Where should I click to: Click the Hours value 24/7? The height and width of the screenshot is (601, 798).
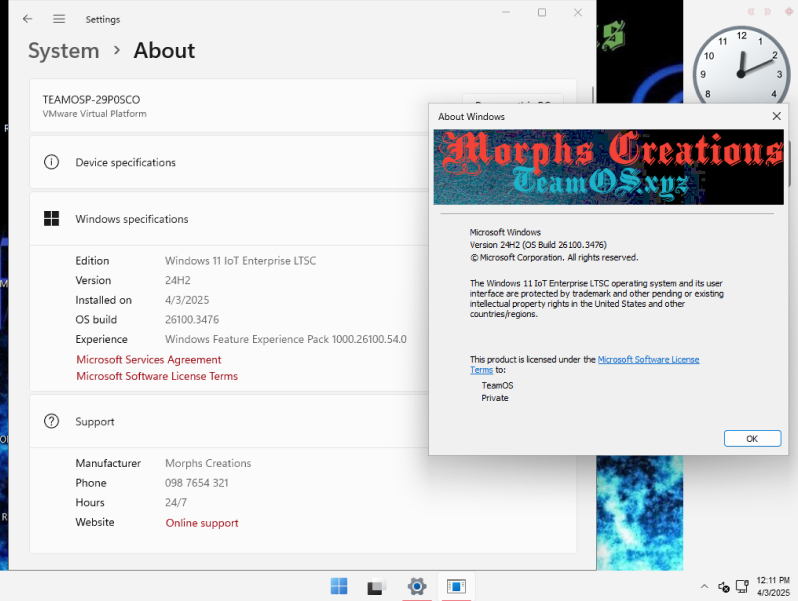point(176,503)
